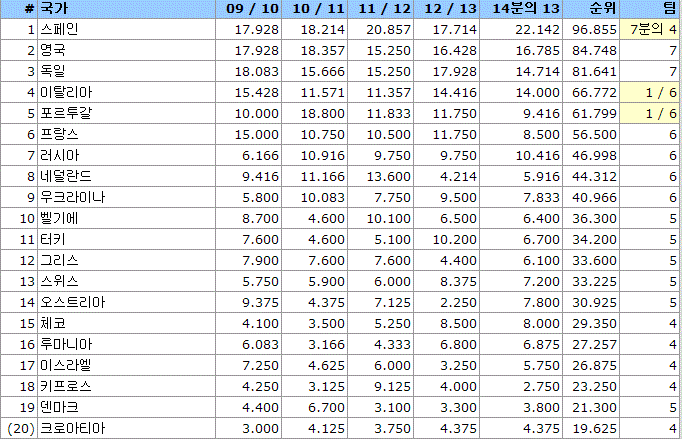
Task: Click the 2.250 value in 오스트리아 row
Action: pyautogui.click(x=458, y=302)
